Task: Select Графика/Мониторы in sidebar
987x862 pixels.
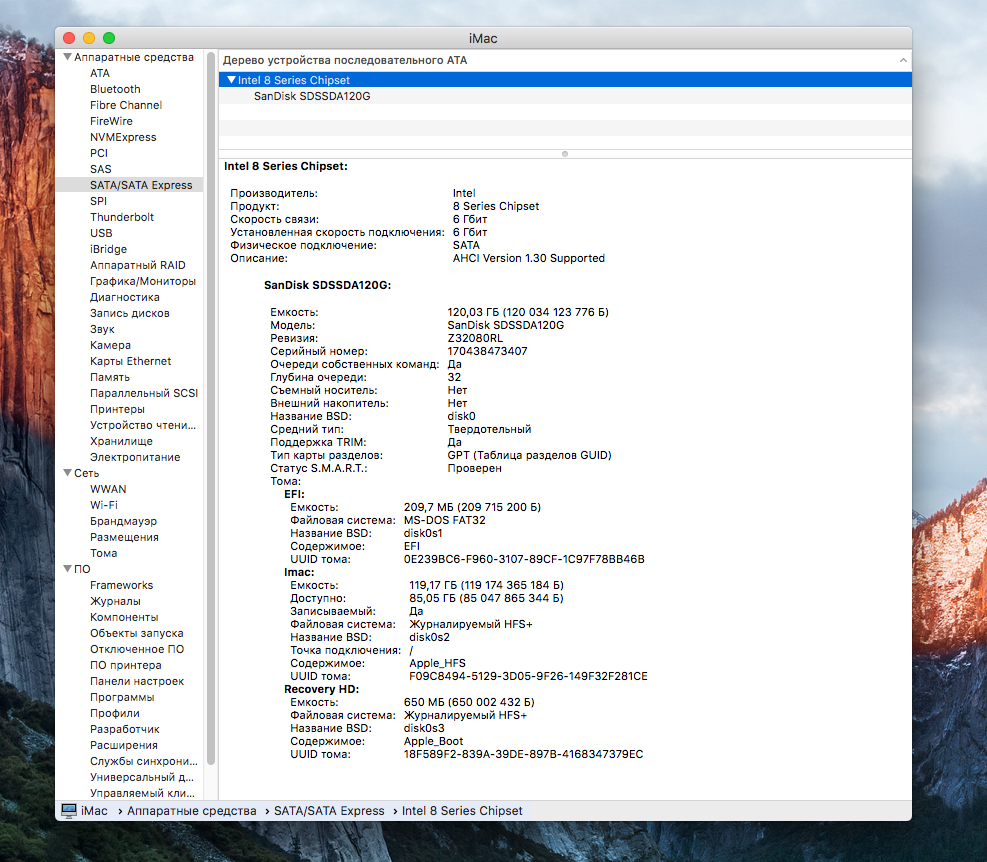Action: click(x=143, y=281)
